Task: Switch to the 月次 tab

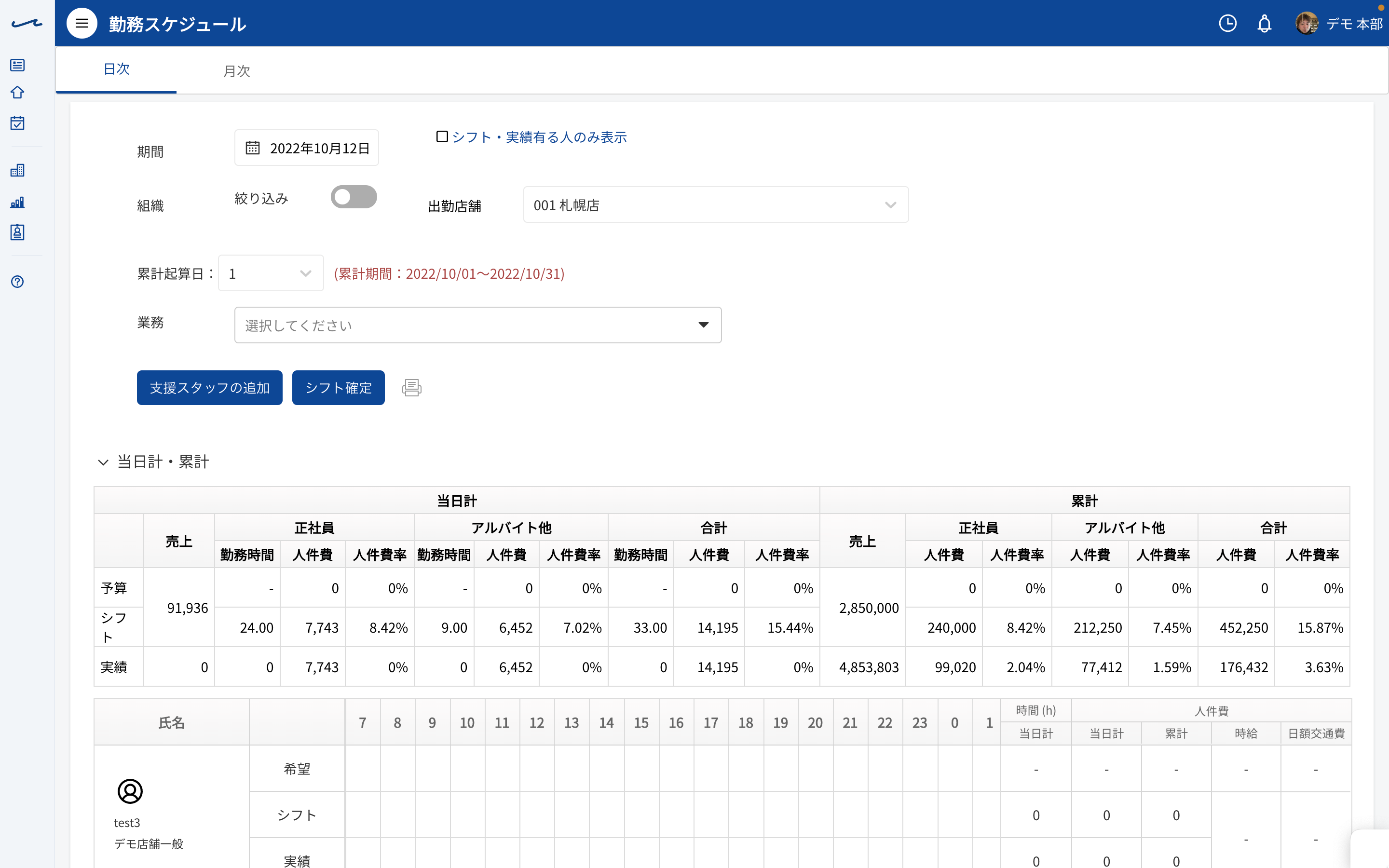Action: coord(236,71)
